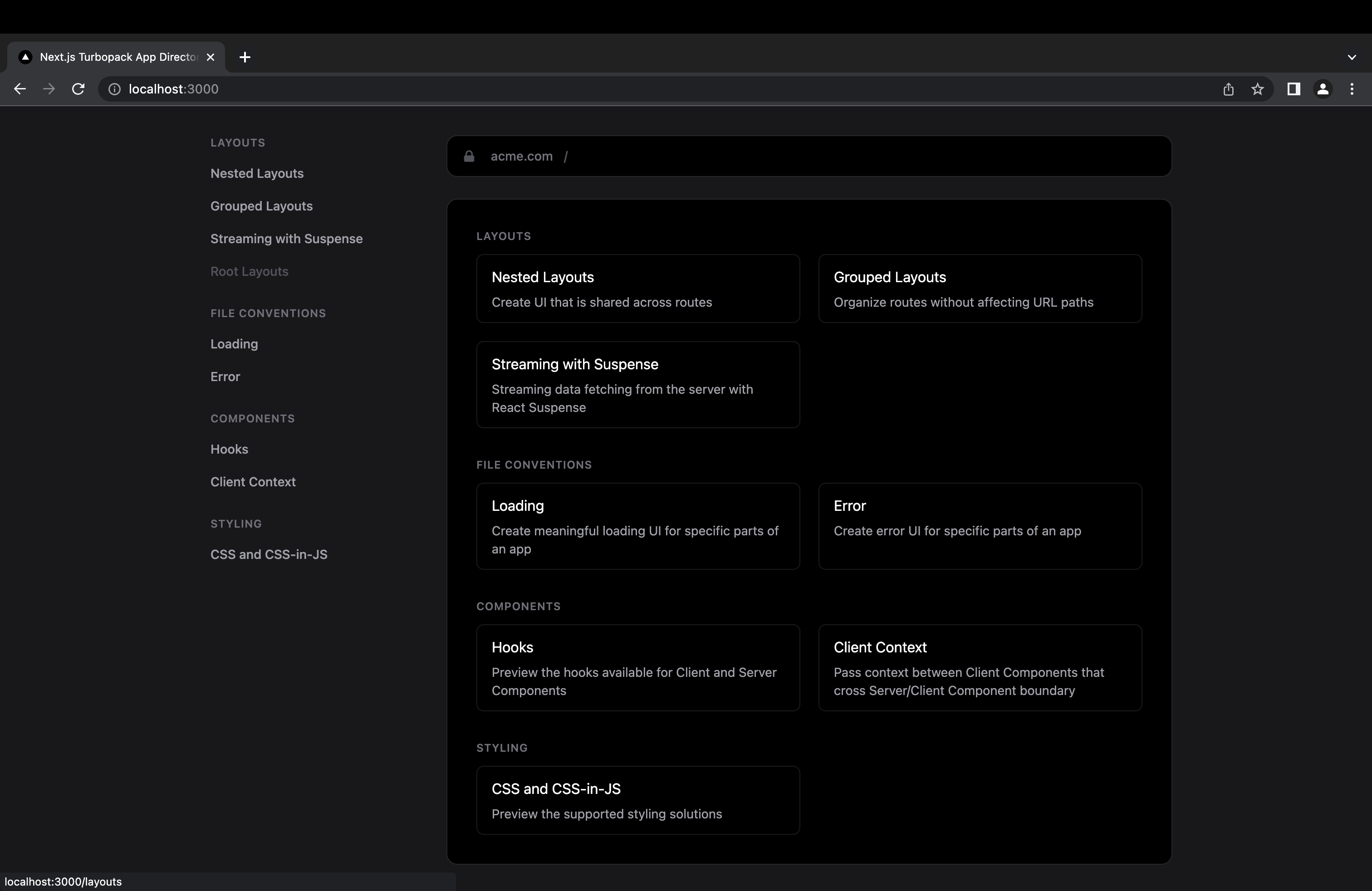Click the lock icon beside acme.com
The height and width of the screenshot is (891, 1372).
click(x=469, y=156)
